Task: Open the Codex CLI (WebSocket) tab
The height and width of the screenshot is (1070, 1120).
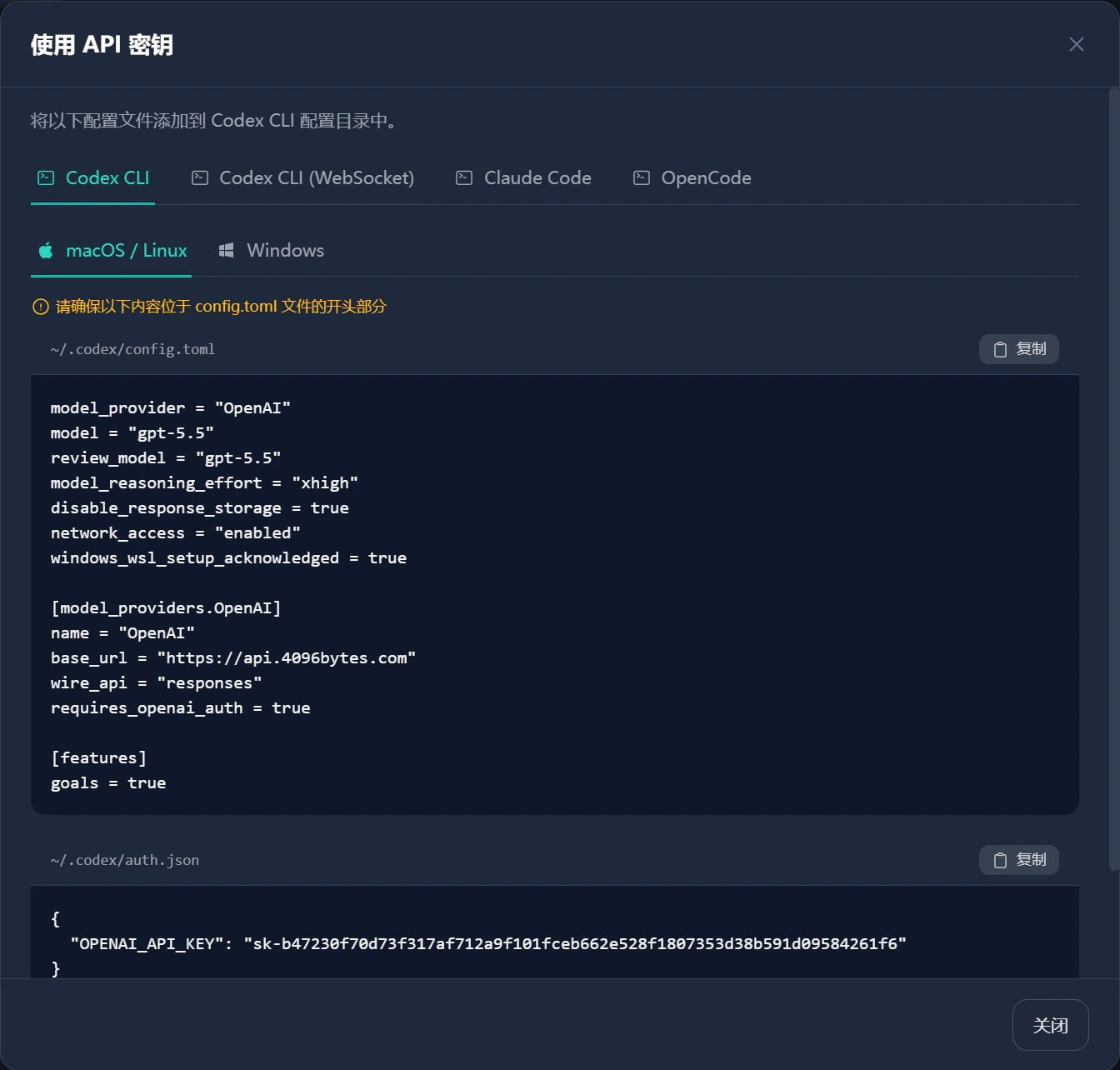Action: tap(302, 177)
